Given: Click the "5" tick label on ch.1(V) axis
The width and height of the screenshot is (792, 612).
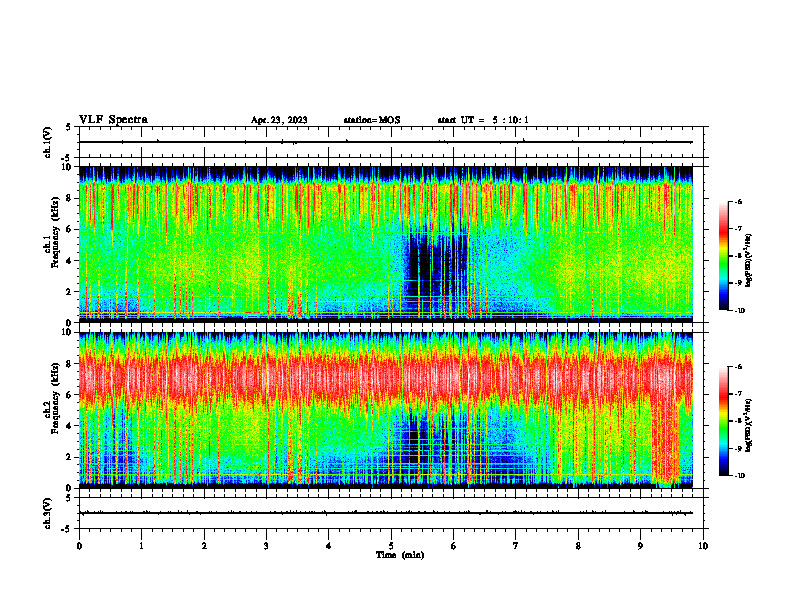Looking at the screenshot, I should [x=69, y=128].
